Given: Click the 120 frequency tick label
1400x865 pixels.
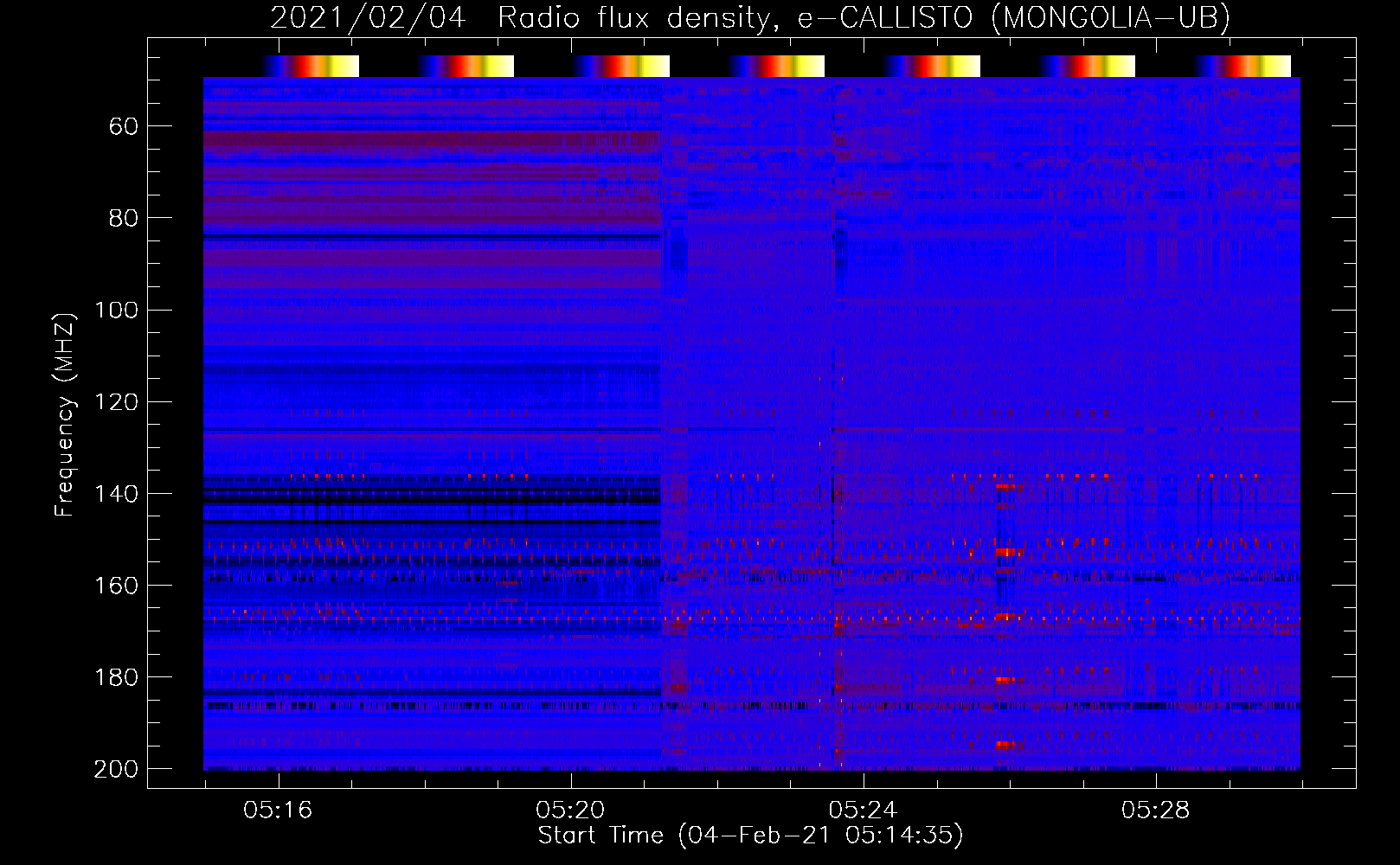Looking at the screenshot, I should click(117, 402).
